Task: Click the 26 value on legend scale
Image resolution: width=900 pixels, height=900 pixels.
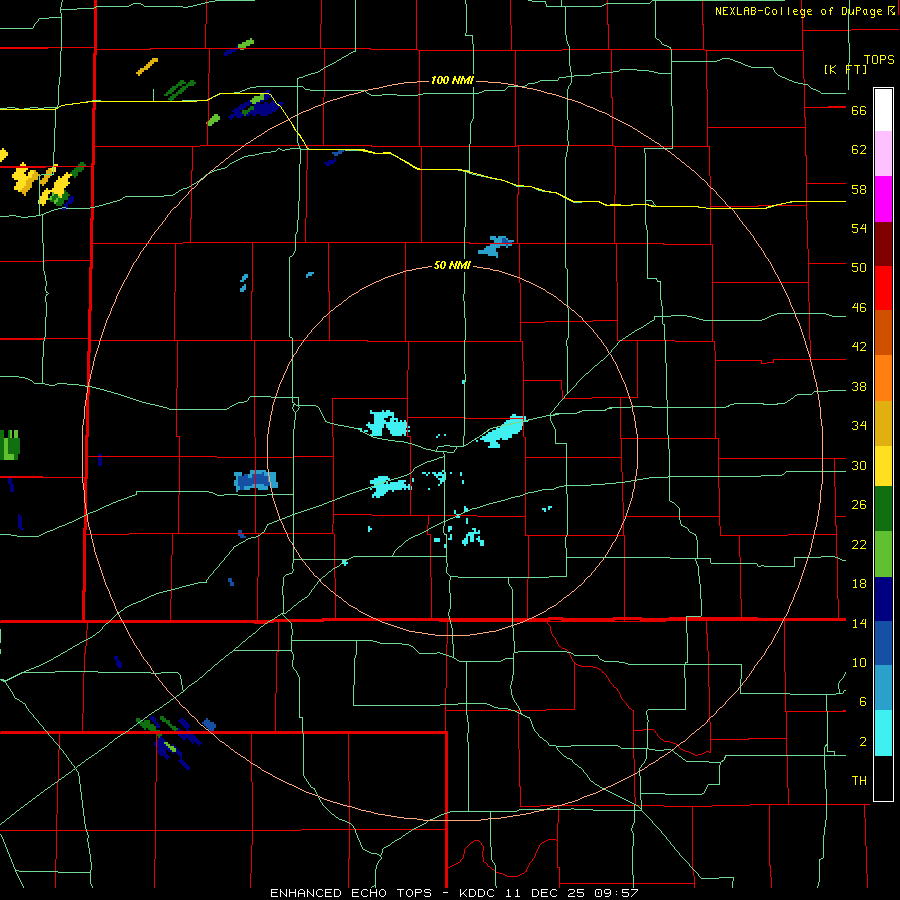Action: click(x=859, y=505)
